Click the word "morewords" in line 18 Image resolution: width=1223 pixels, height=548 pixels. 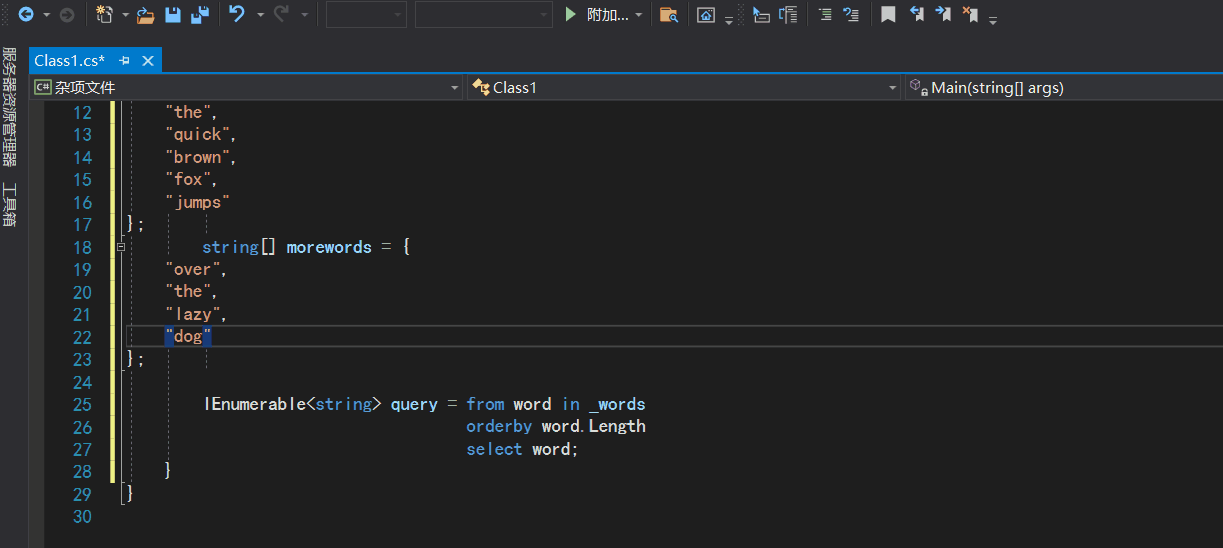tap(329, 247)
